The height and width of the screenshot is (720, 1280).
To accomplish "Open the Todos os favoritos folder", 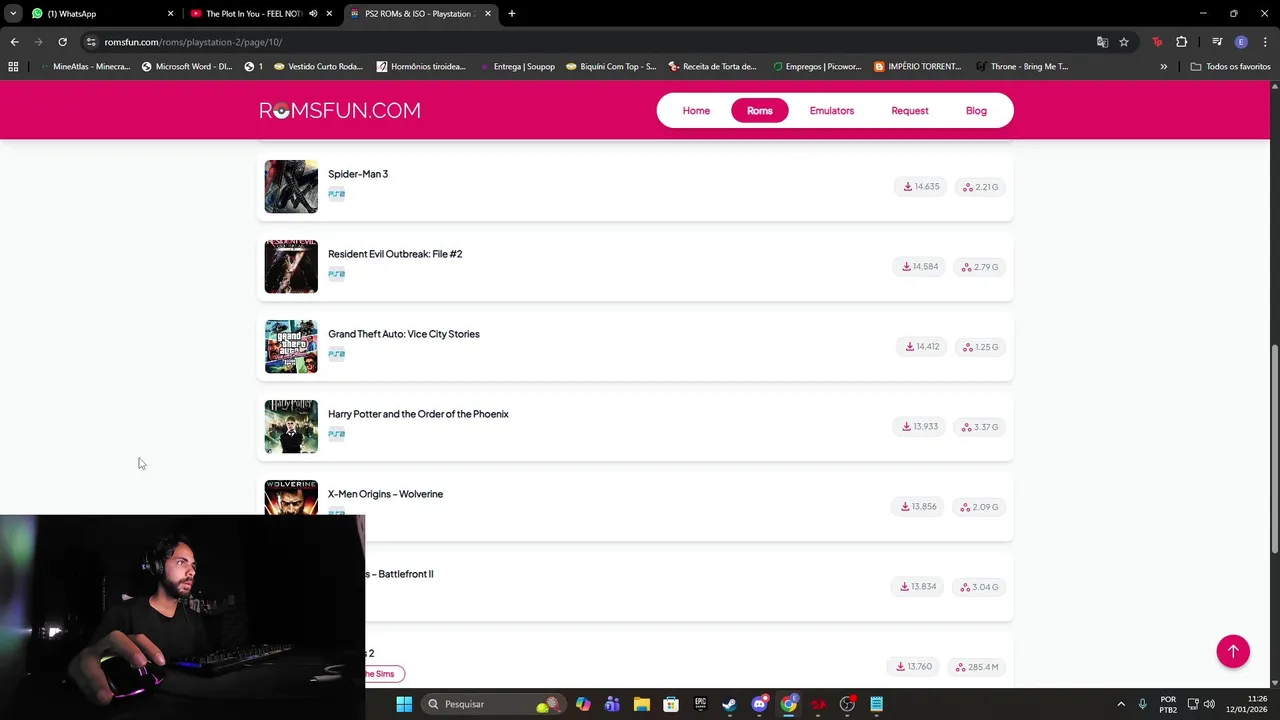I will point(1231,67).
